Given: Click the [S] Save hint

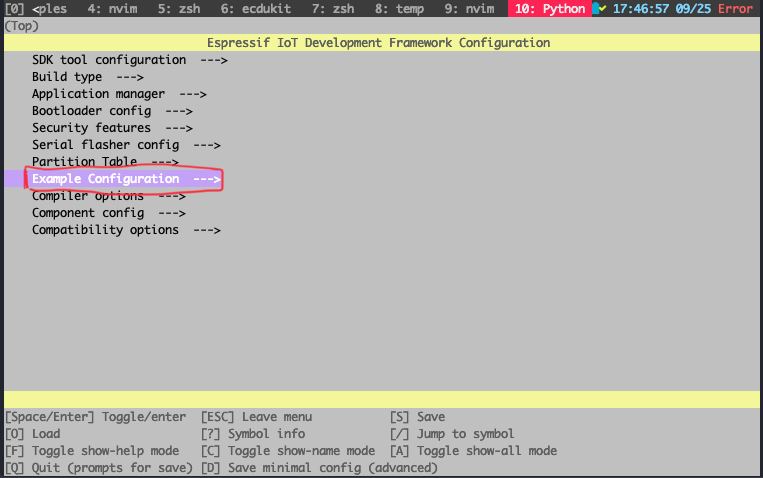Looking at the screenshot, I should coord(418,417).
